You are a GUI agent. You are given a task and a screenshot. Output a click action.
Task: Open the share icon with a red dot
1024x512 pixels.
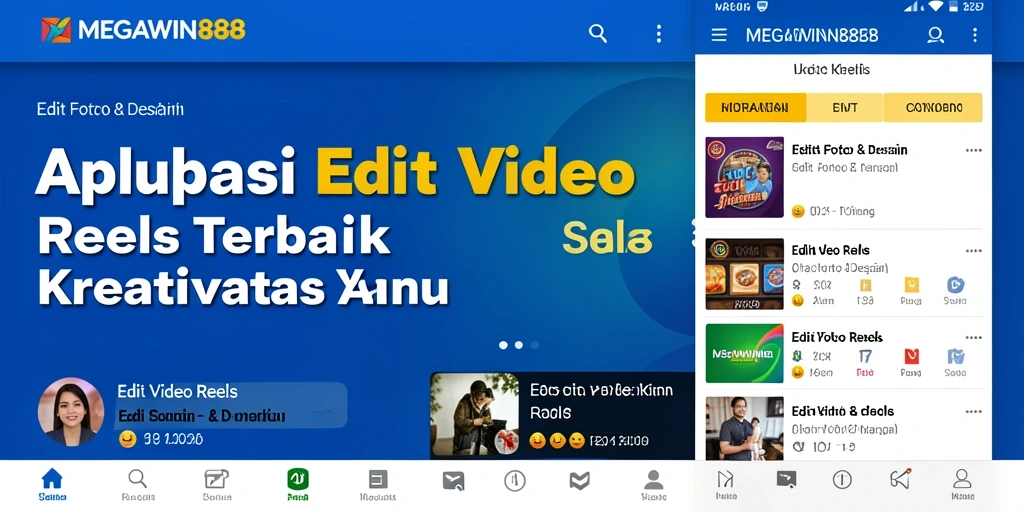pyautogui.click(x=900, y=479)
